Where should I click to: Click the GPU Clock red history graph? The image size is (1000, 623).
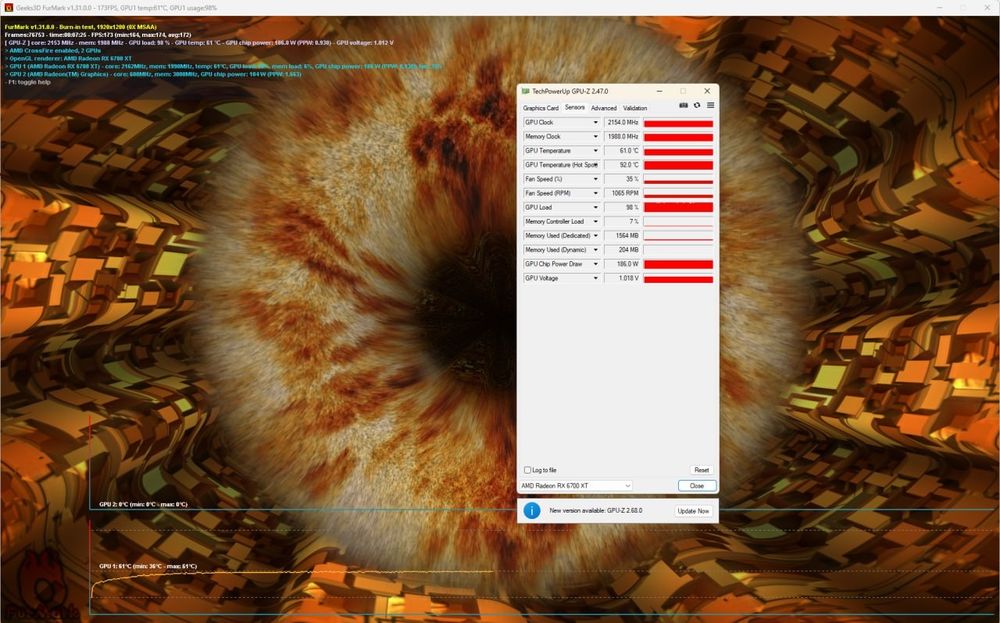[678, 122]
